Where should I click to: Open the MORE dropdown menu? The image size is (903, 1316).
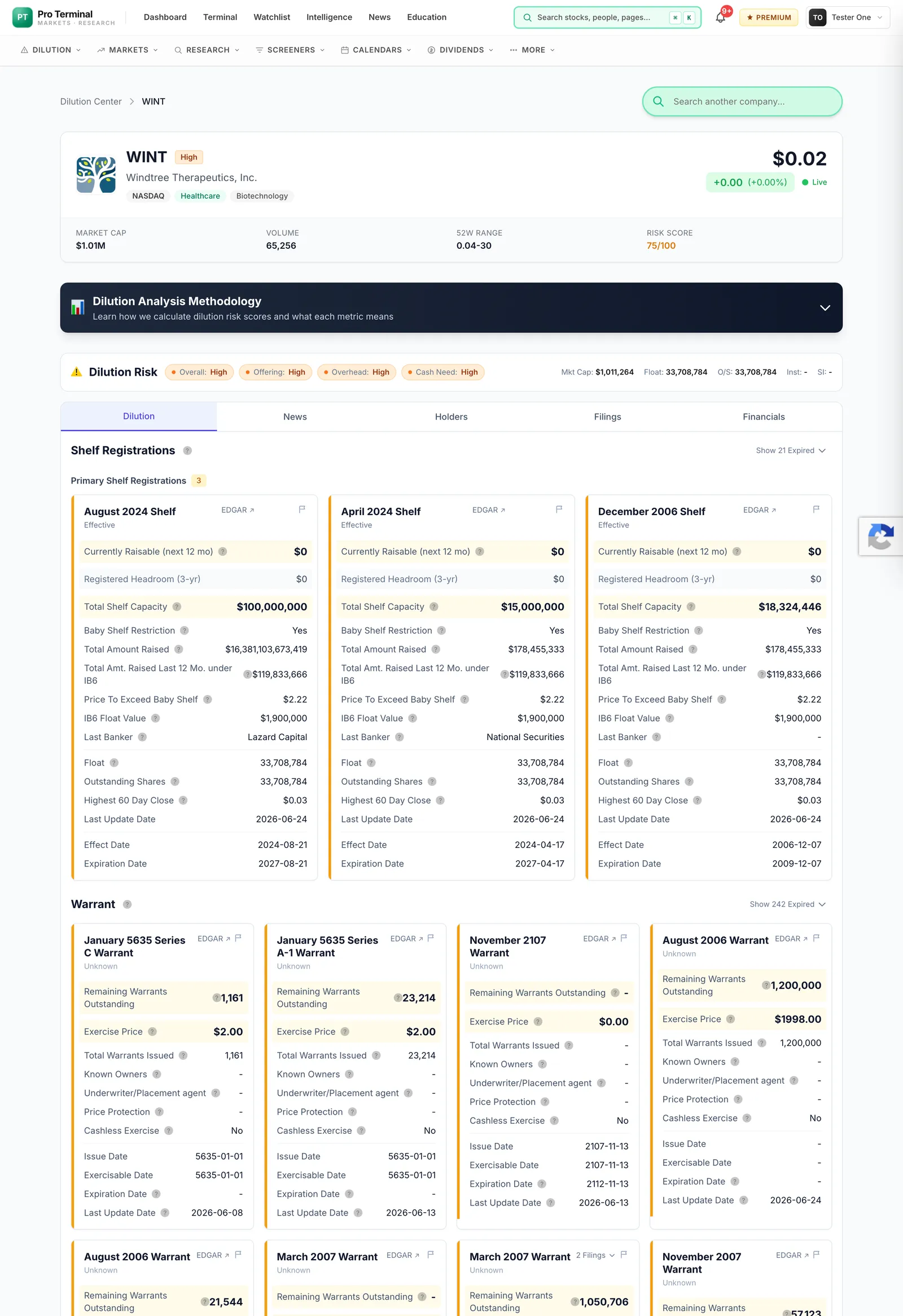[x=533, y=50]
